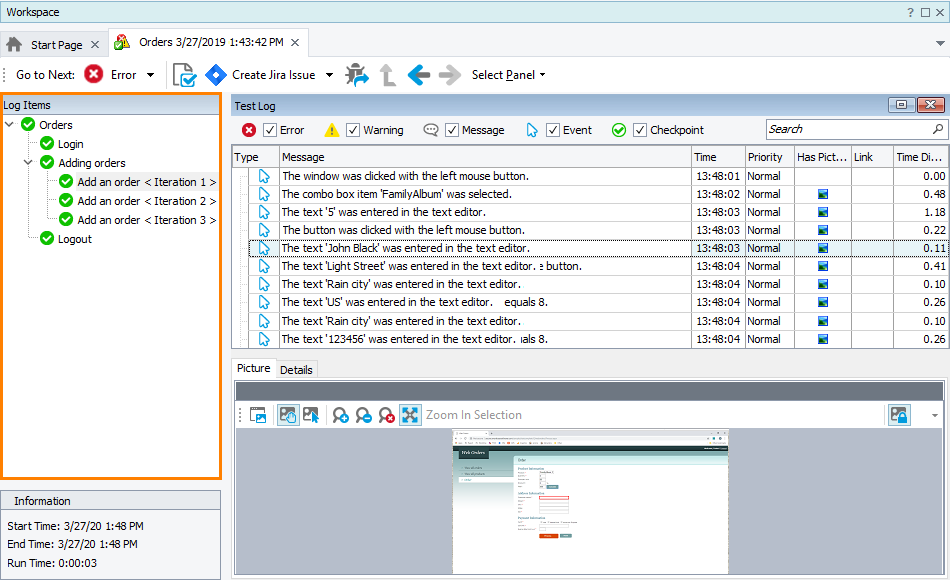The width and height of the screenshot is (950, 580).
Task: Click the blue back arrow icon
Action: click(419, 75)
